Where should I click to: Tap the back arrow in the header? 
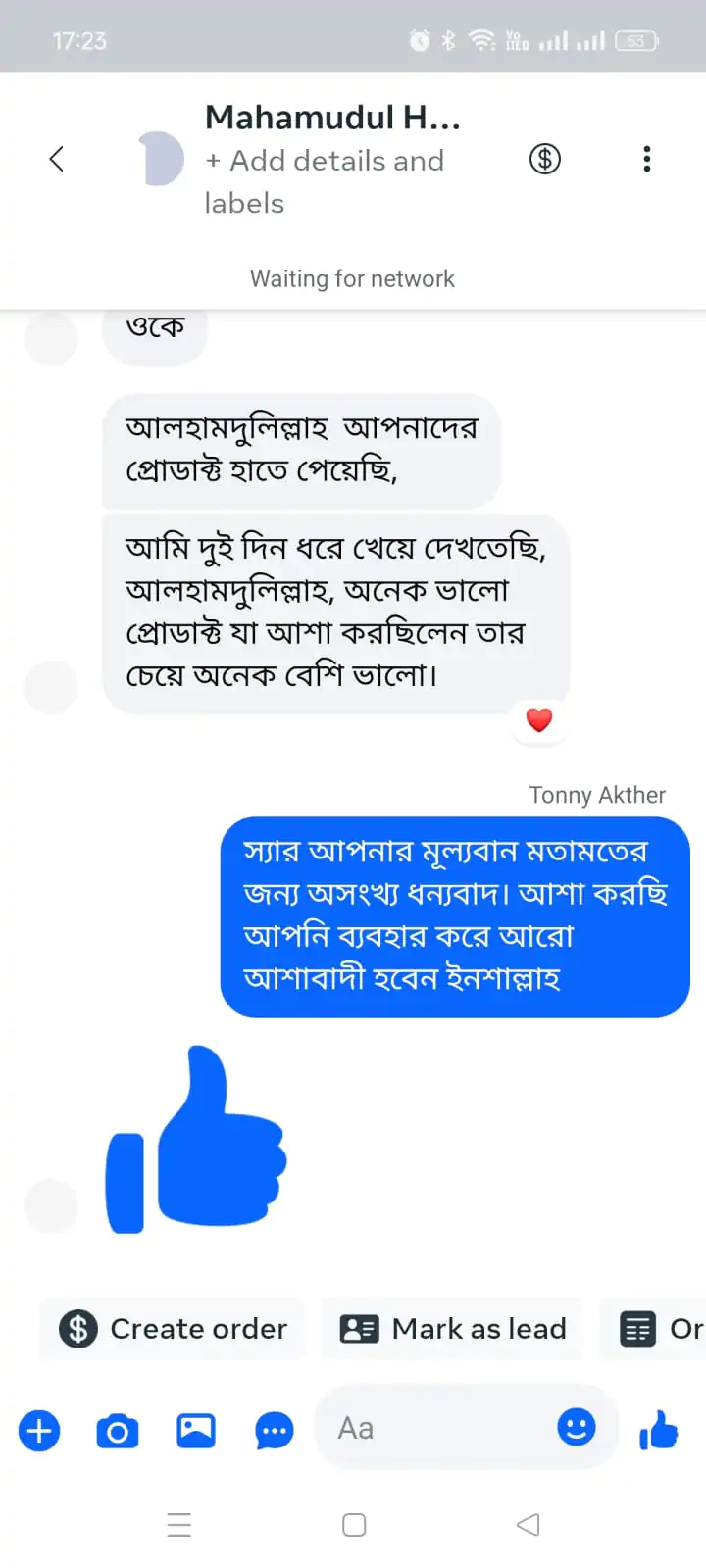click(57, 159)
